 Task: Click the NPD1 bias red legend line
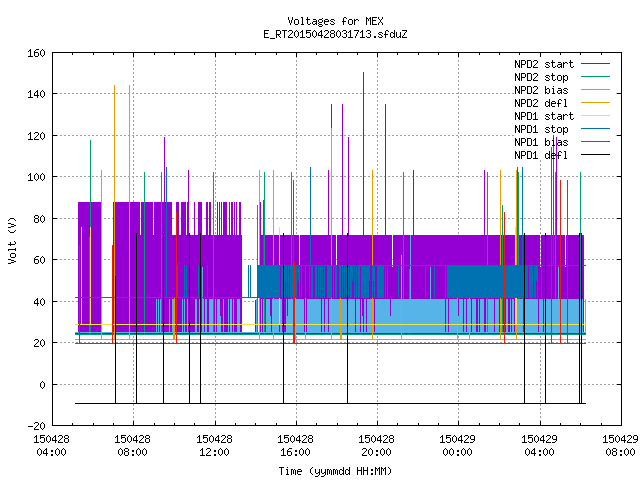point(595,142)
